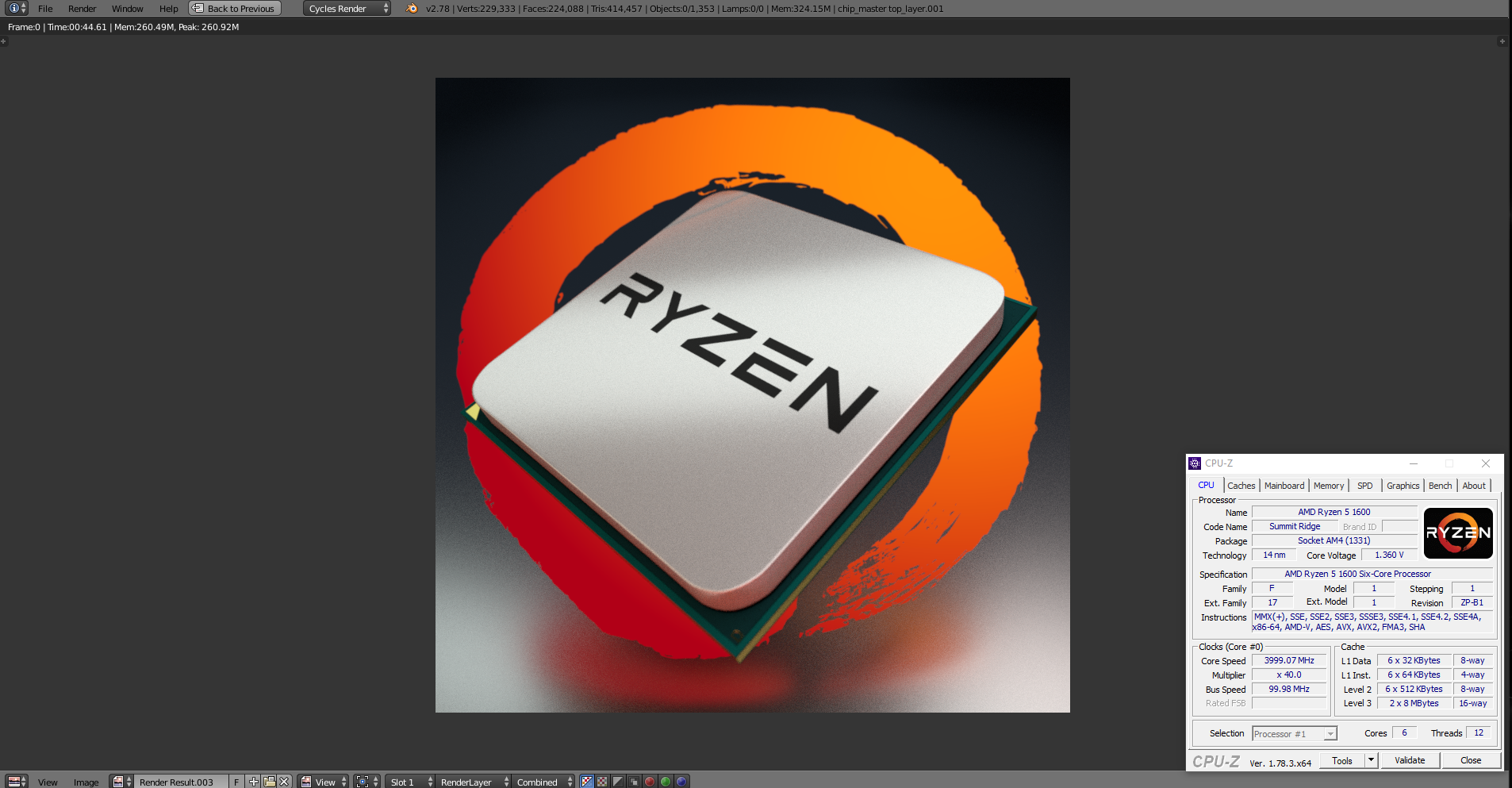
Task: Switch to the Memory tab in CPU-Z
Action: point(1329,486)
